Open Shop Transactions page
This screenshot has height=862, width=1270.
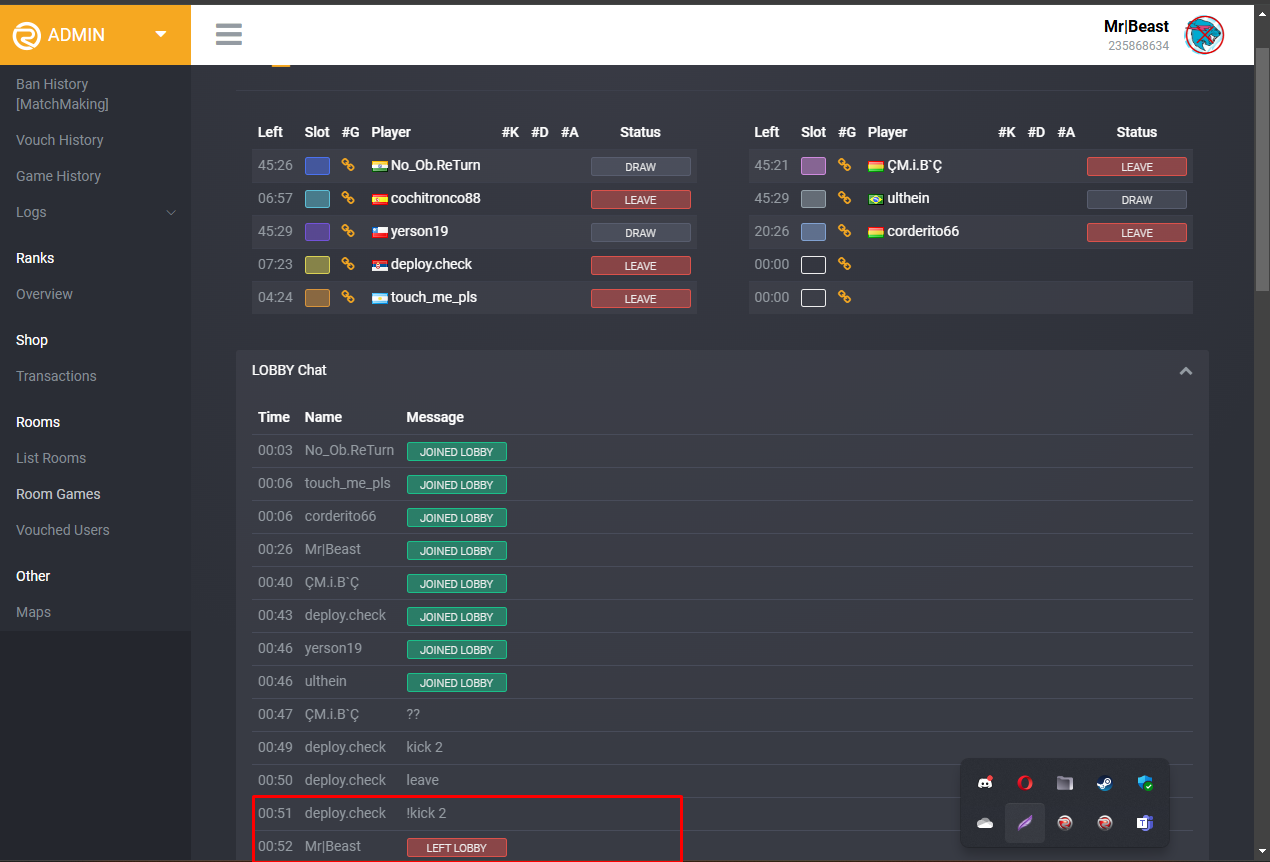(x=56, y=376)
